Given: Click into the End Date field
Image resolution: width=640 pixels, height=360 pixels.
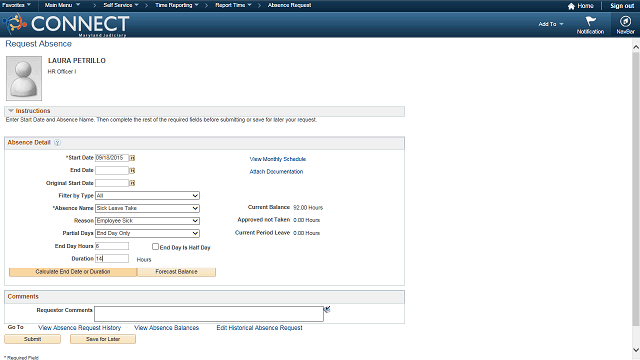Looking at the screenshot, I should (x=112, y=171).
